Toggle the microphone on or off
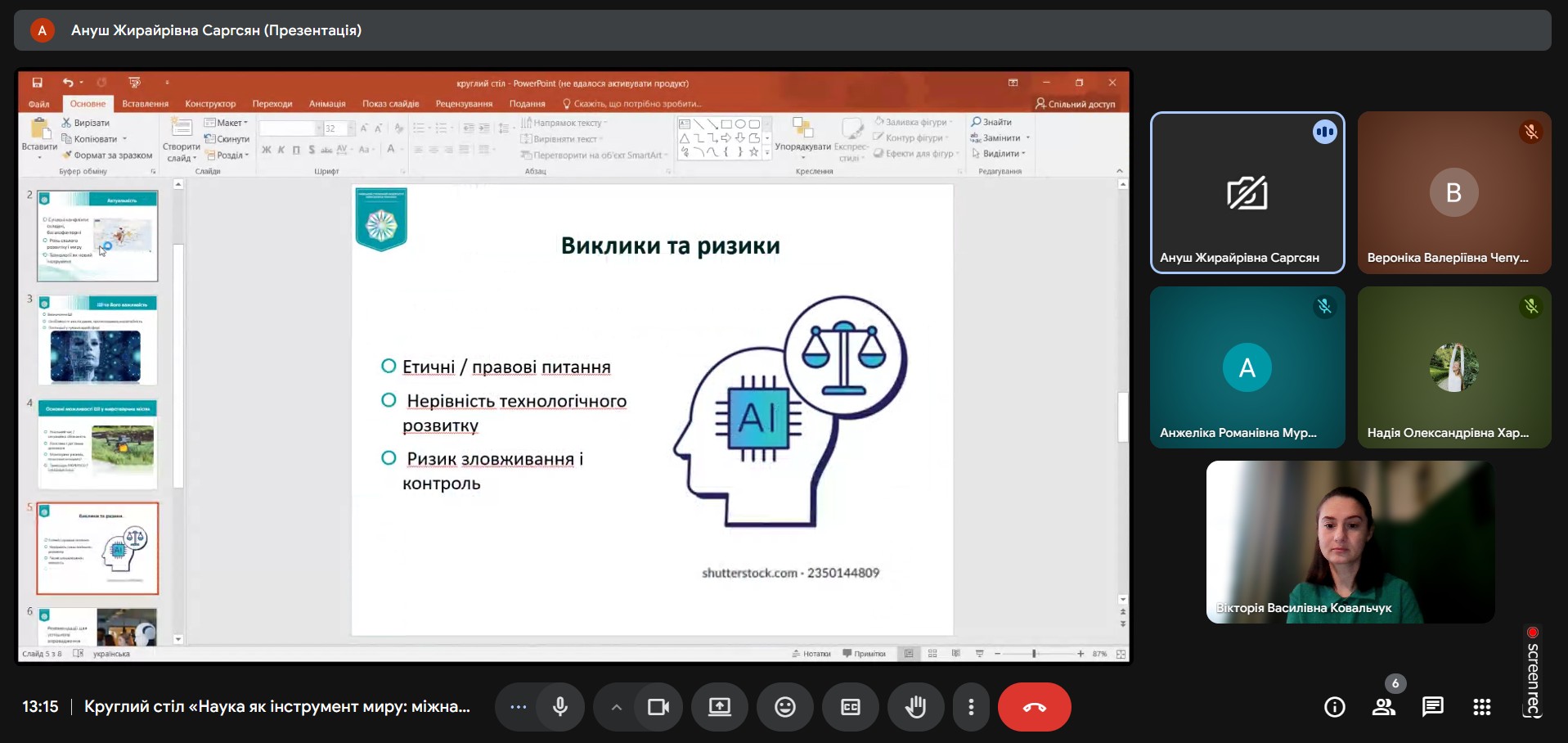Screen dimensions: 1568x743 [x=560, y=707]
